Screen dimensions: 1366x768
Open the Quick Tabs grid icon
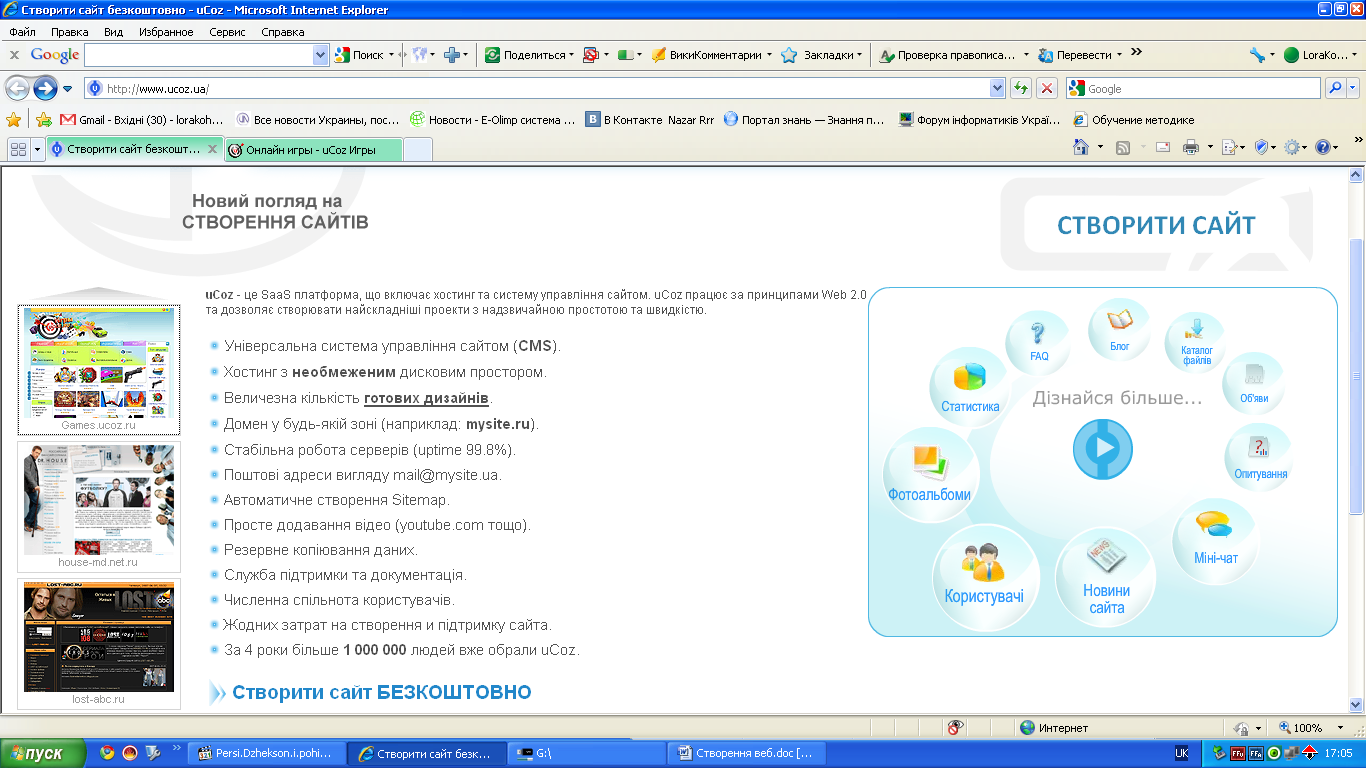18,149
